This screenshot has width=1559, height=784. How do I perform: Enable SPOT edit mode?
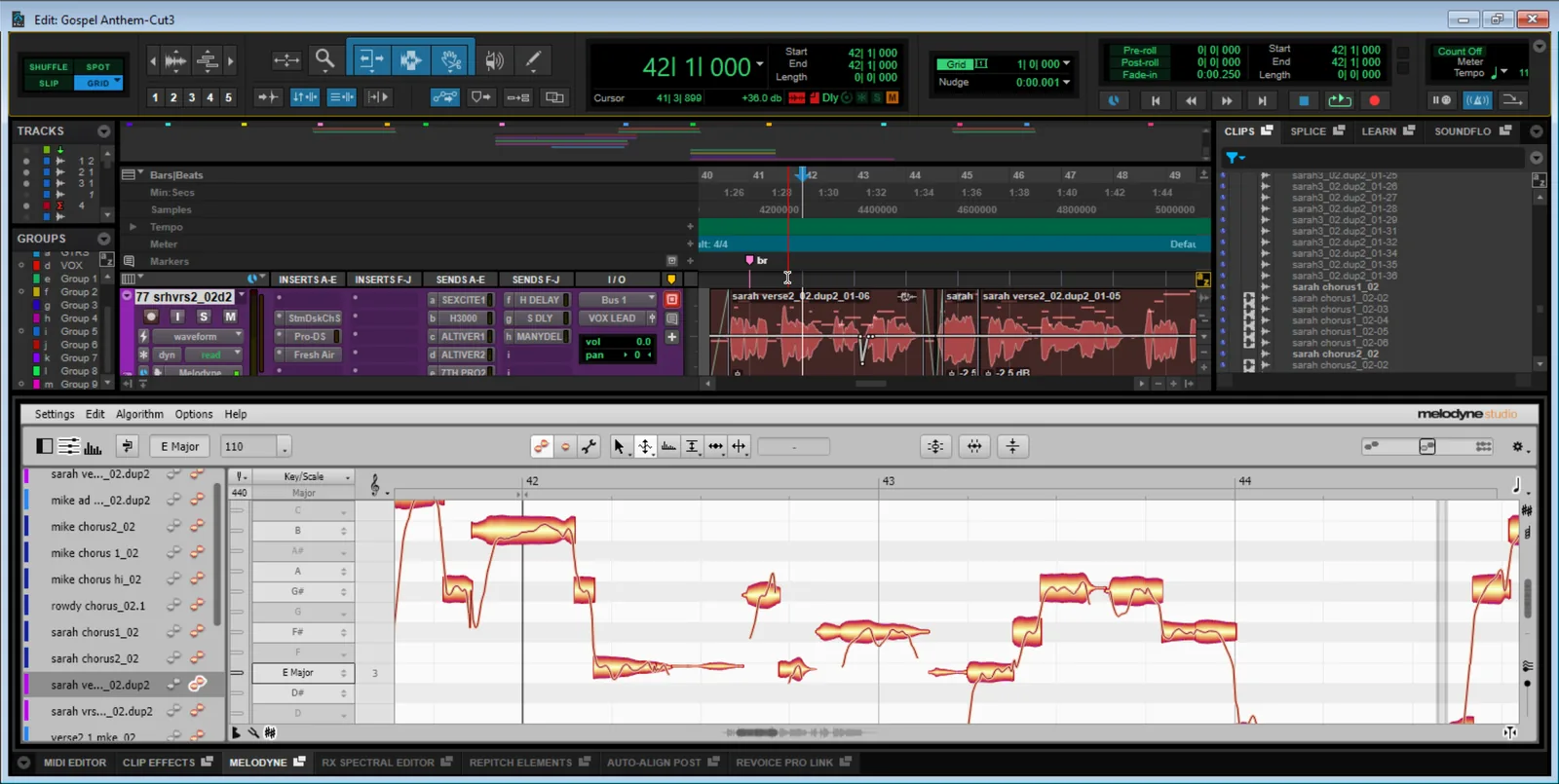[98, 67]
